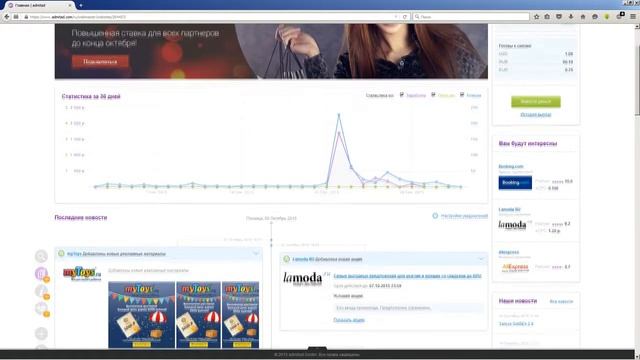Open the first myToys banner thumbnail
Image resolution: width=640 pixels, height=360 pixels.
tap(141, 315)
